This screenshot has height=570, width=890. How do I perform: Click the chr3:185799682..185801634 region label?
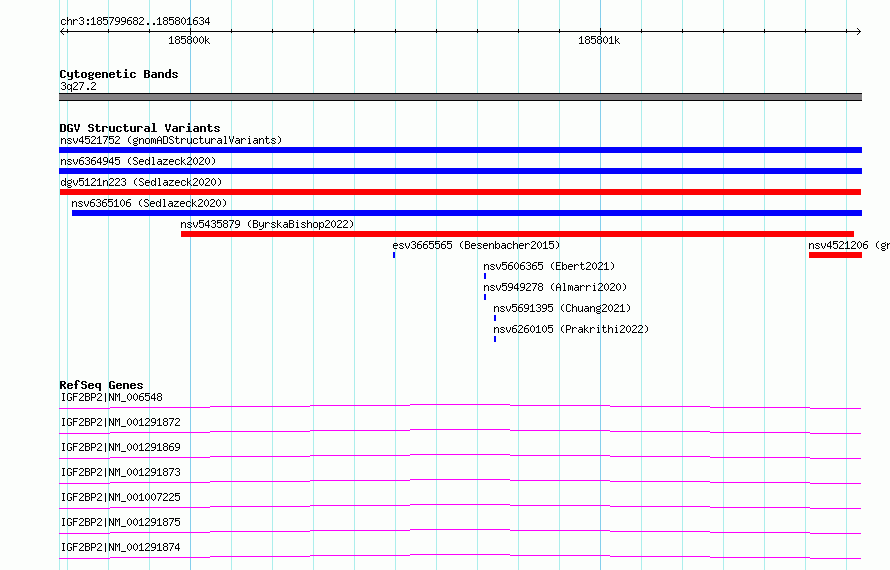135,22
